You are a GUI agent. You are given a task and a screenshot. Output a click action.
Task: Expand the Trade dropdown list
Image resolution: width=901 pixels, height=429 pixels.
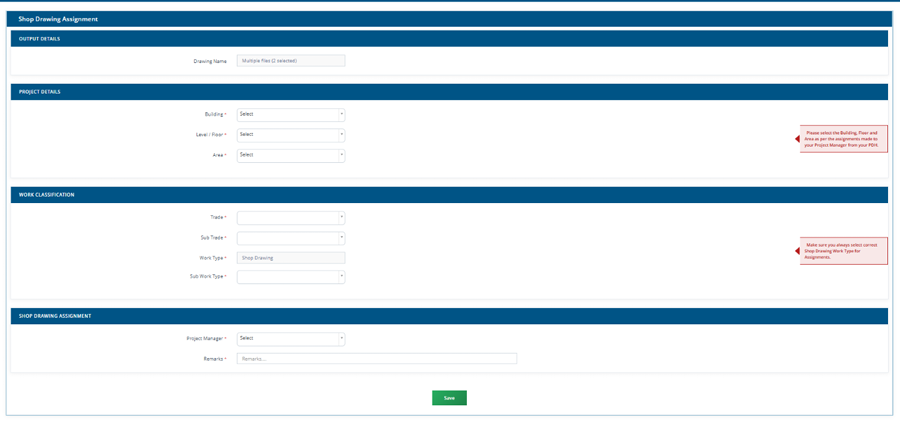coord(291,218)
